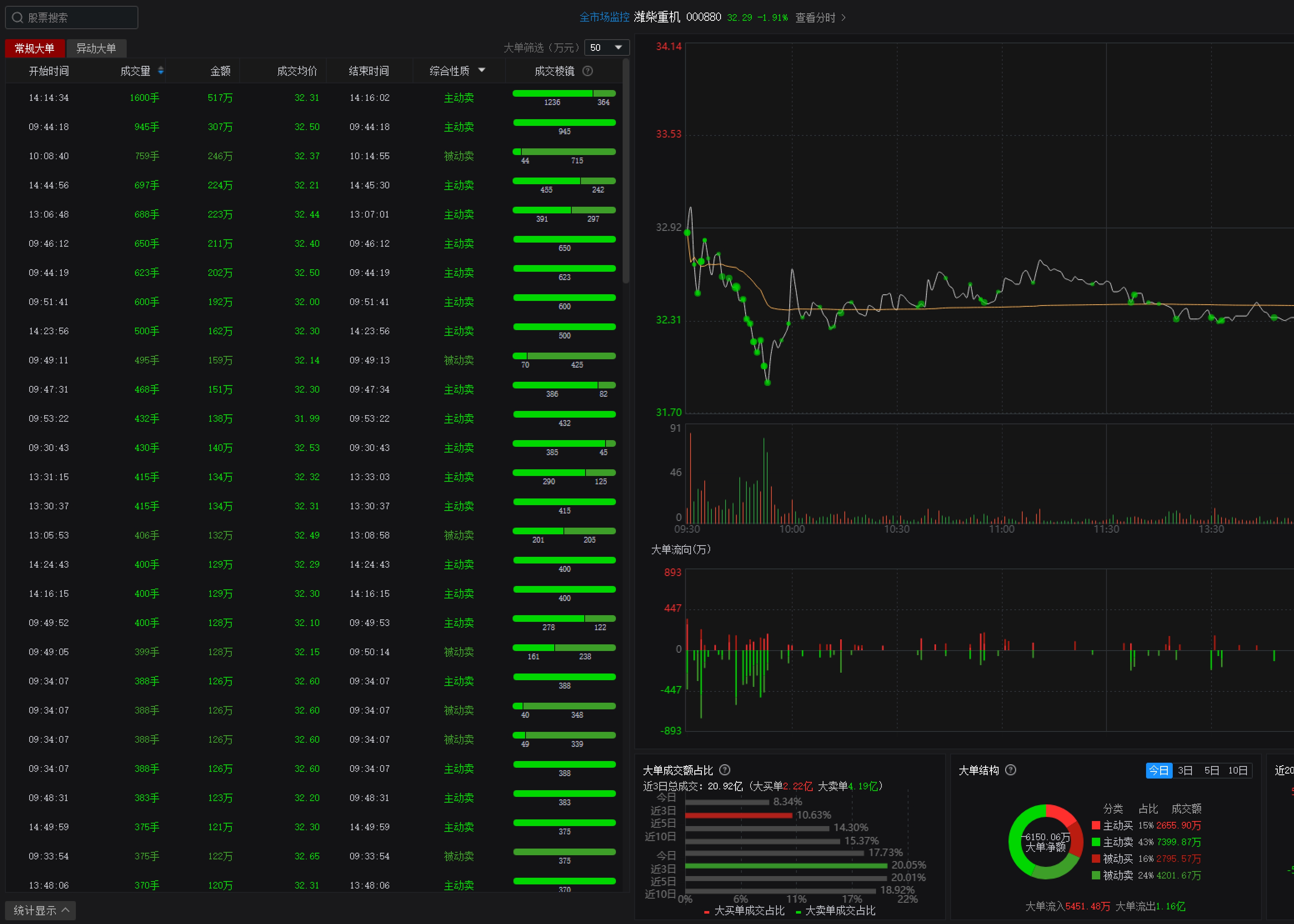The image size is (1294, 924).
Task: Switch to 异动大单 tab
Action: 96,48
